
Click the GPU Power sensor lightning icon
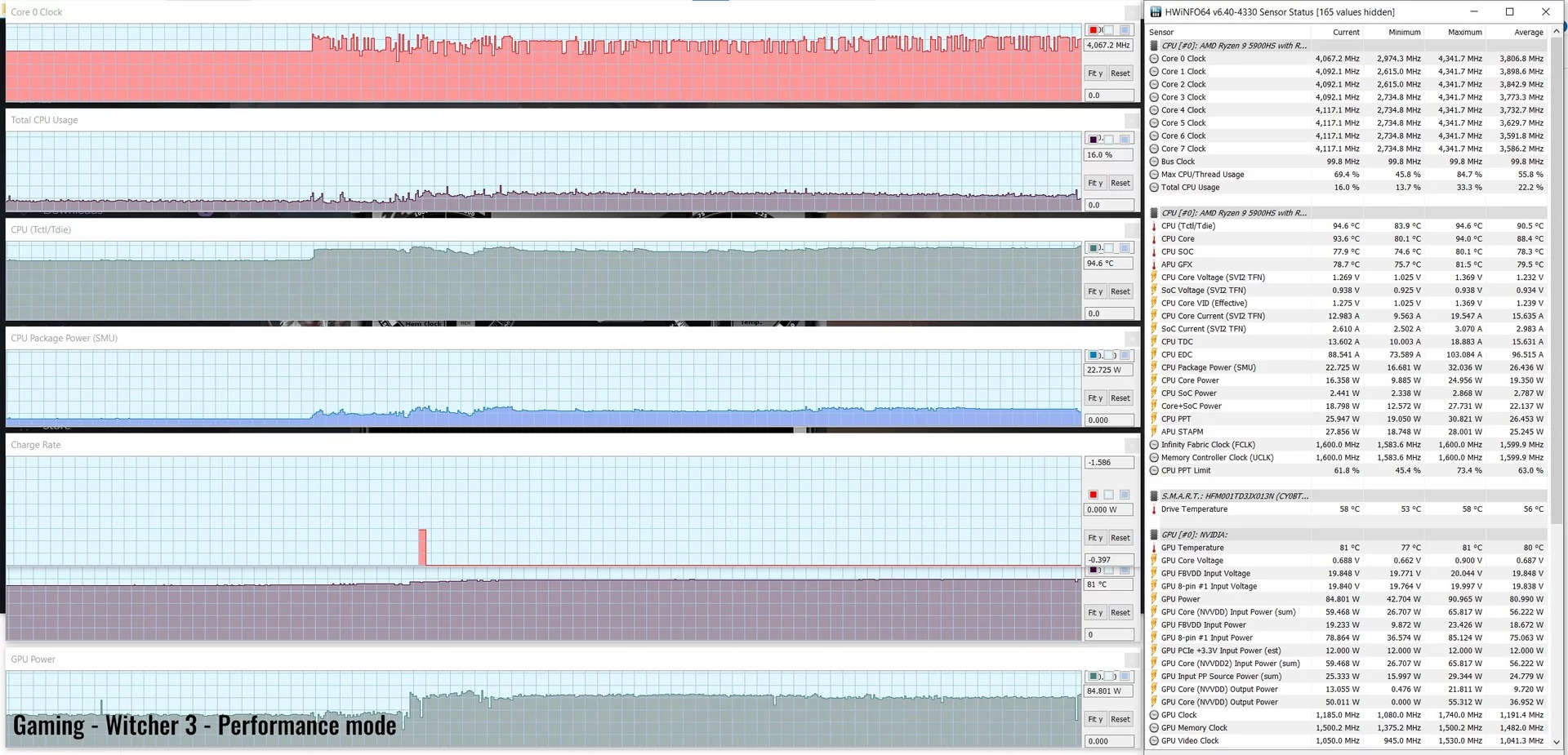coord(1154,599)
